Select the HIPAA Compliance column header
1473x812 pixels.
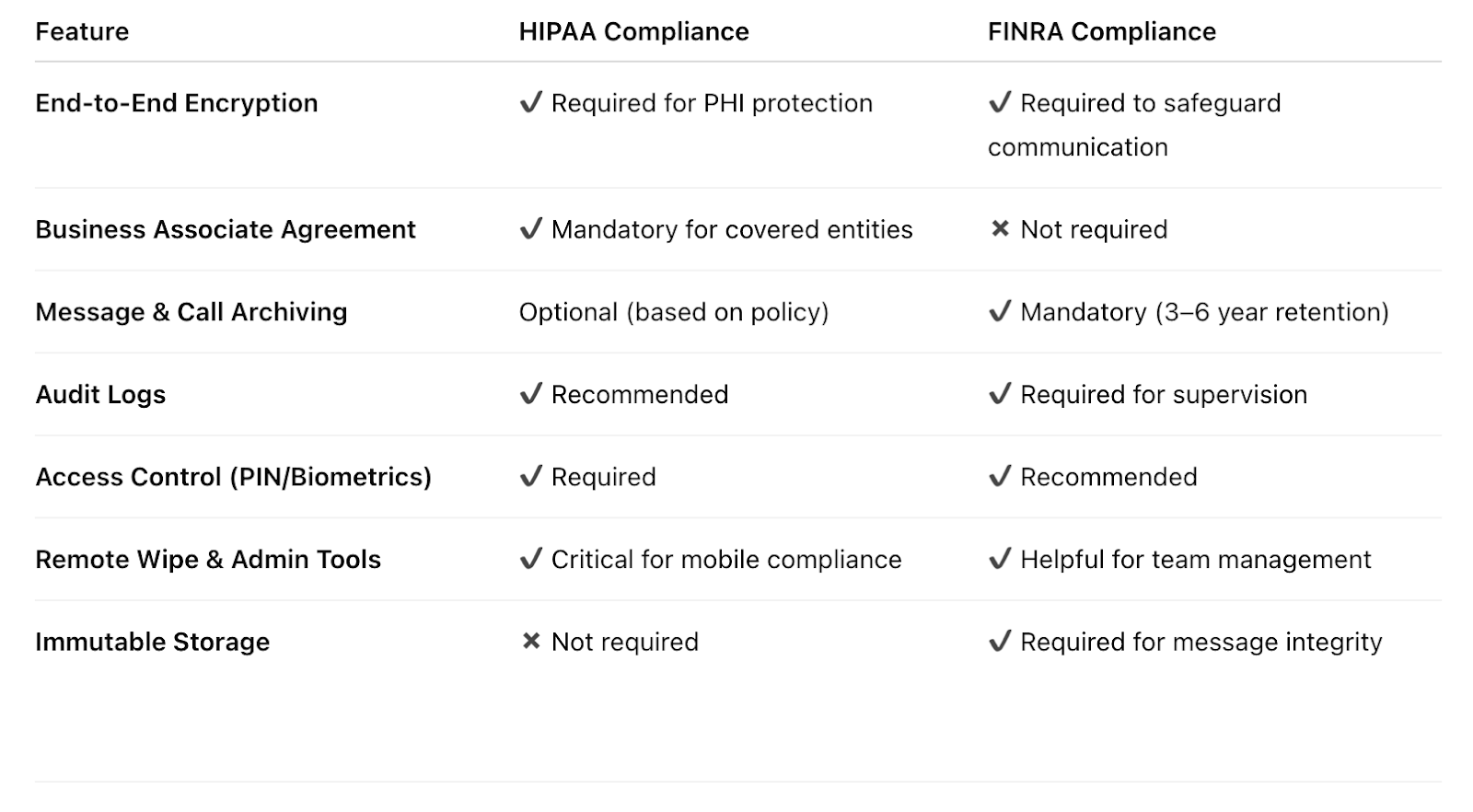633,31
